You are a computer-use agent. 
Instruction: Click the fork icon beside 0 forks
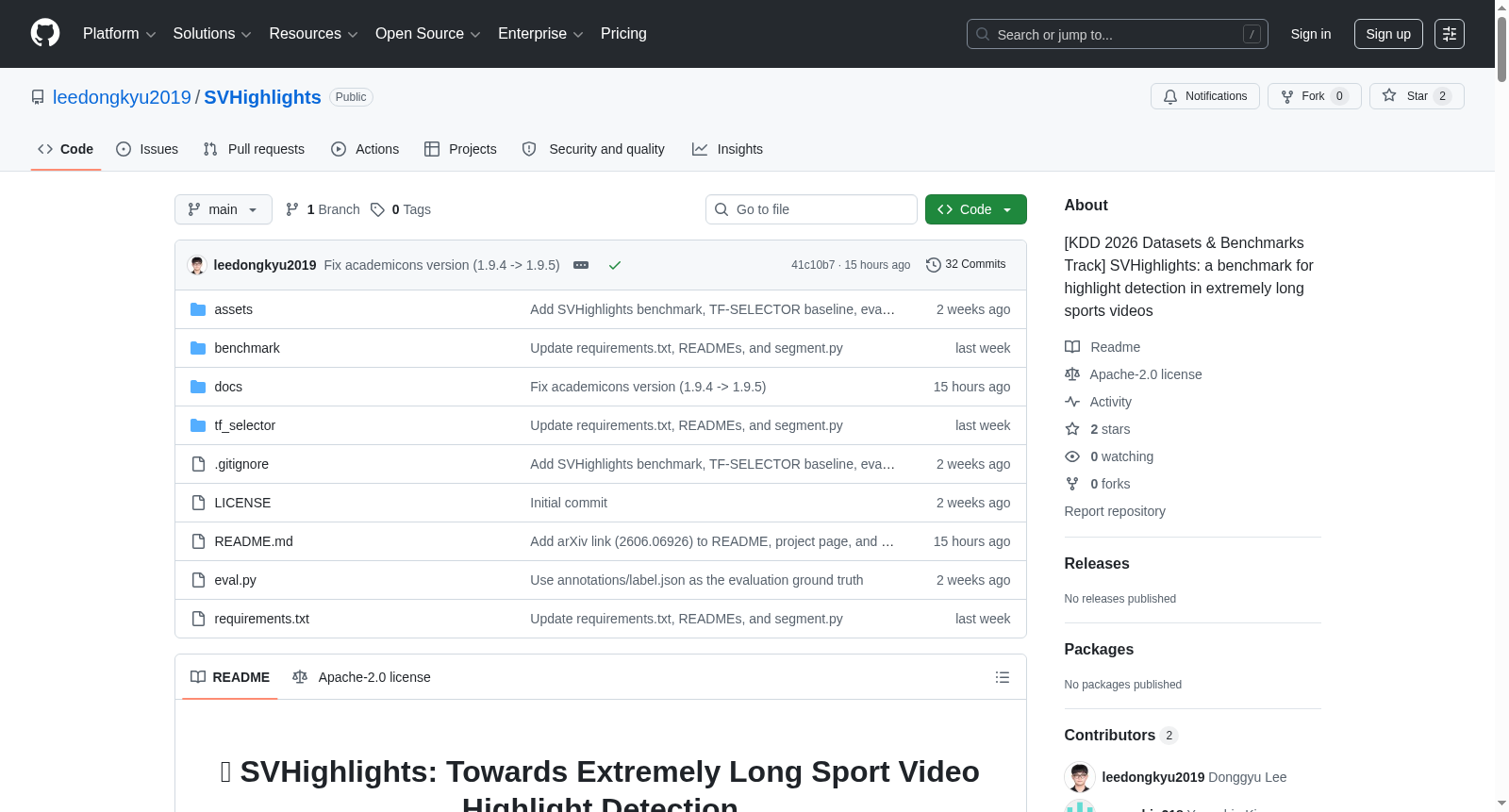click(x=1072, y=484)
